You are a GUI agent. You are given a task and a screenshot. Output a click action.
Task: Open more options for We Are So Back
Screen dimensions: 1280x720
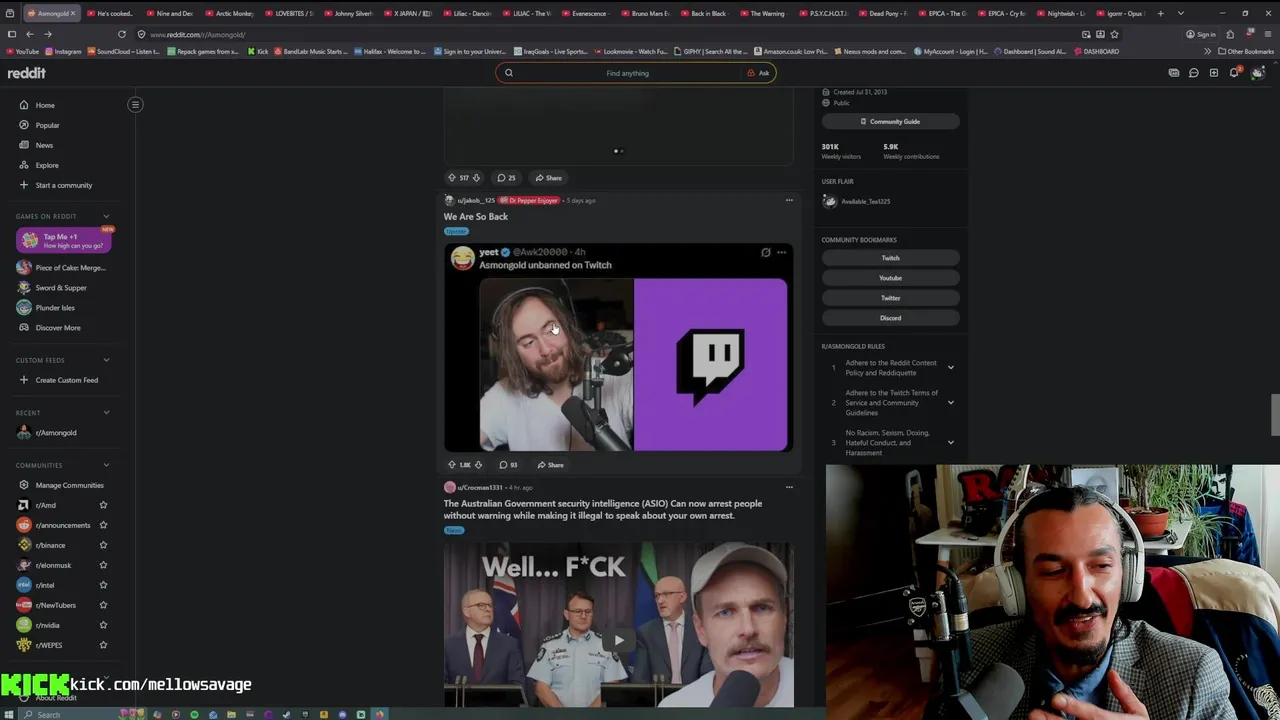[x=789, y=200]
